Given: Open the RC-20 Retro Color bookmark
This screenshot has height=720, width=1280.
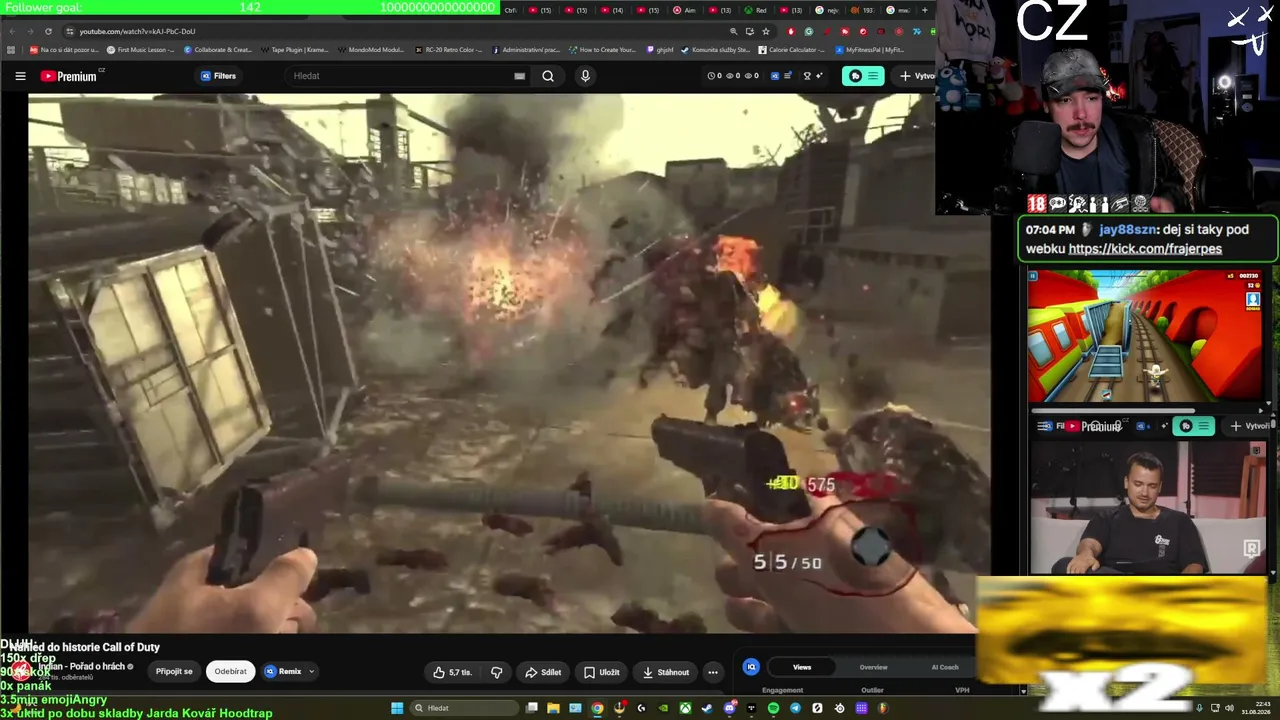Looking at the screenshot, I should point(448,50).
